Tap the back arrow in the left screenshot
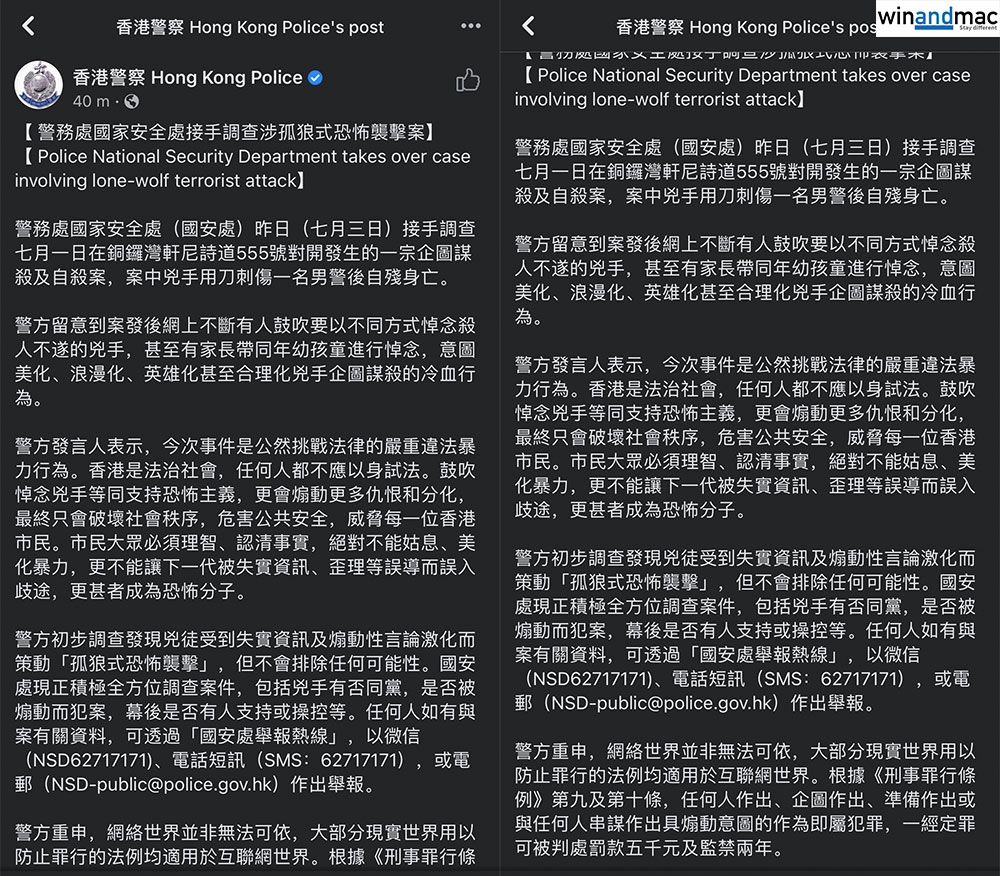Screen dimensions: 1000x876 coord(28,27)
